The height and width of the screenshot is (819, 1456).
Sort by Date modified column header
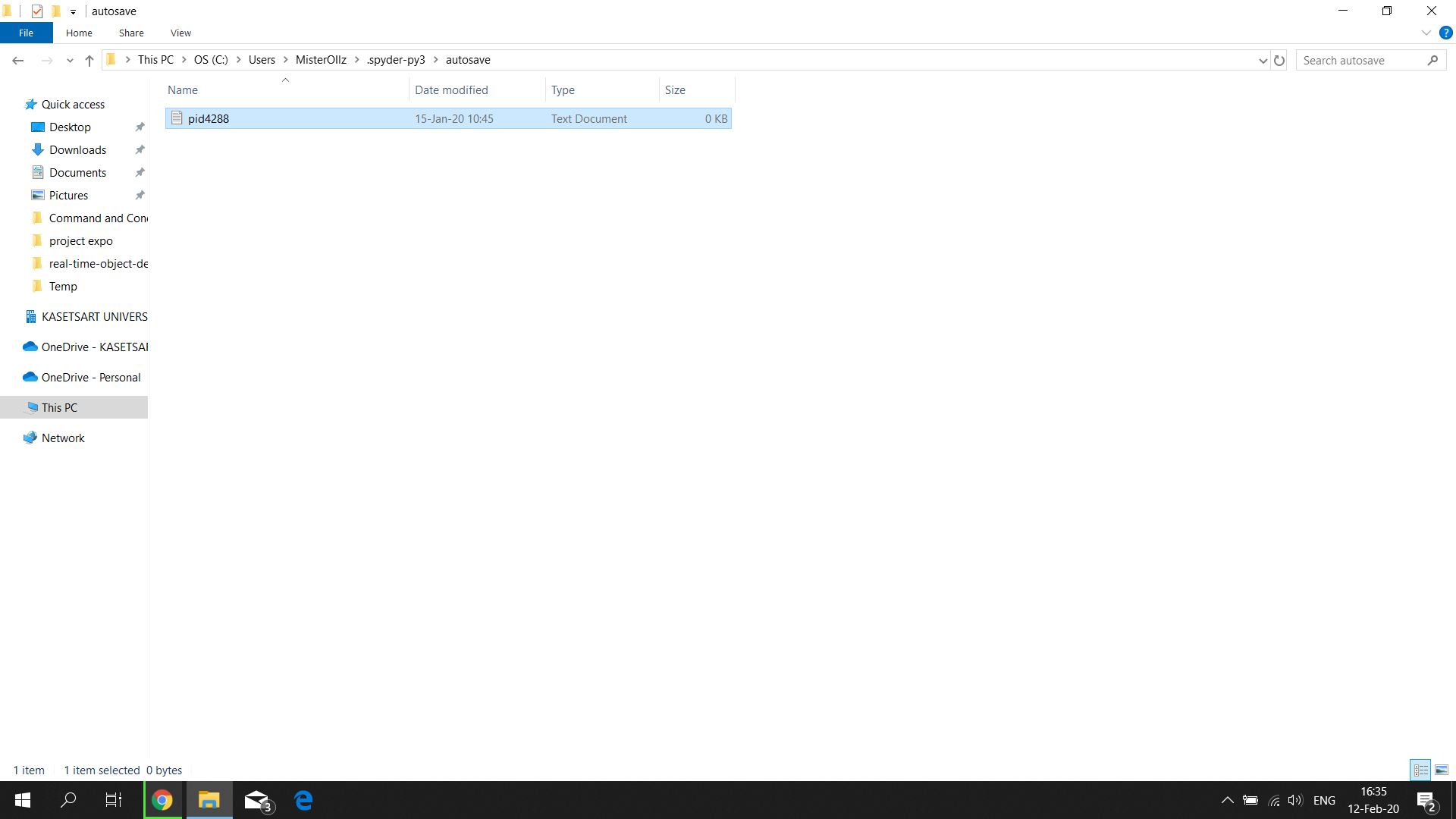click(x=451, y=89)
